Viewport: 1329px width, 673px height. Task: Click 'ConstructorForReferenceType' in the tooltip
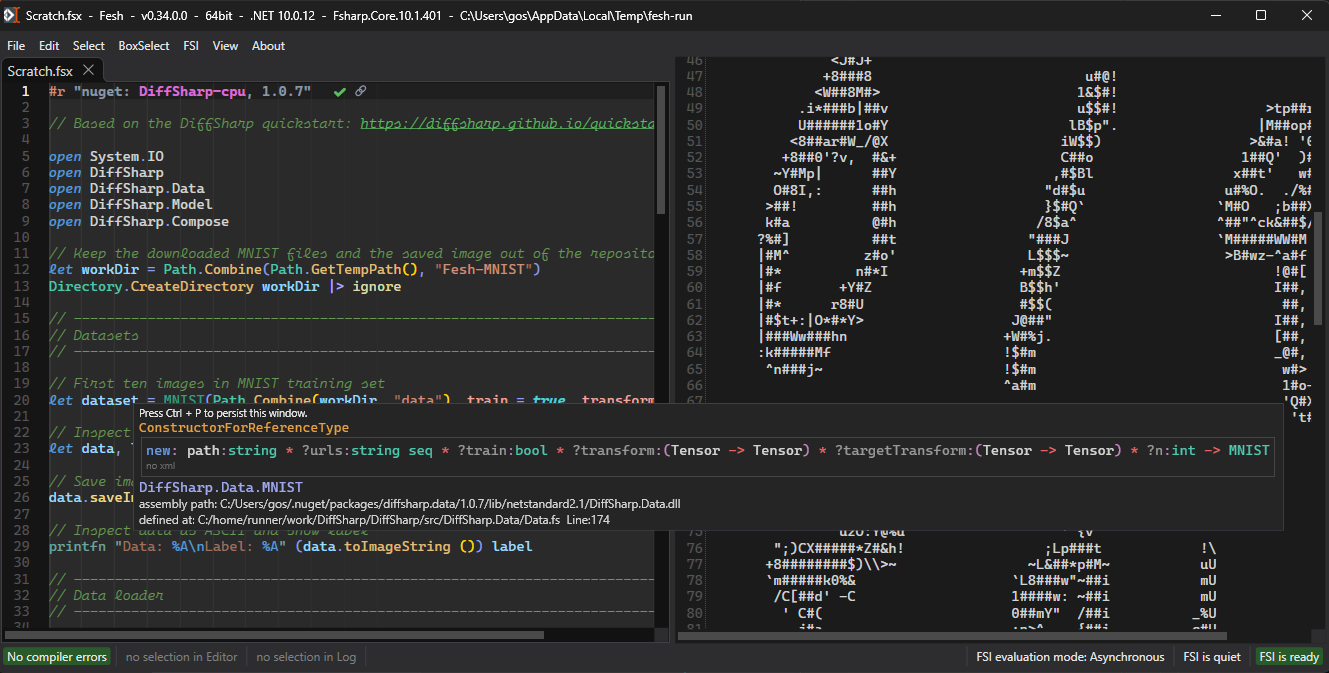point(244,428)
